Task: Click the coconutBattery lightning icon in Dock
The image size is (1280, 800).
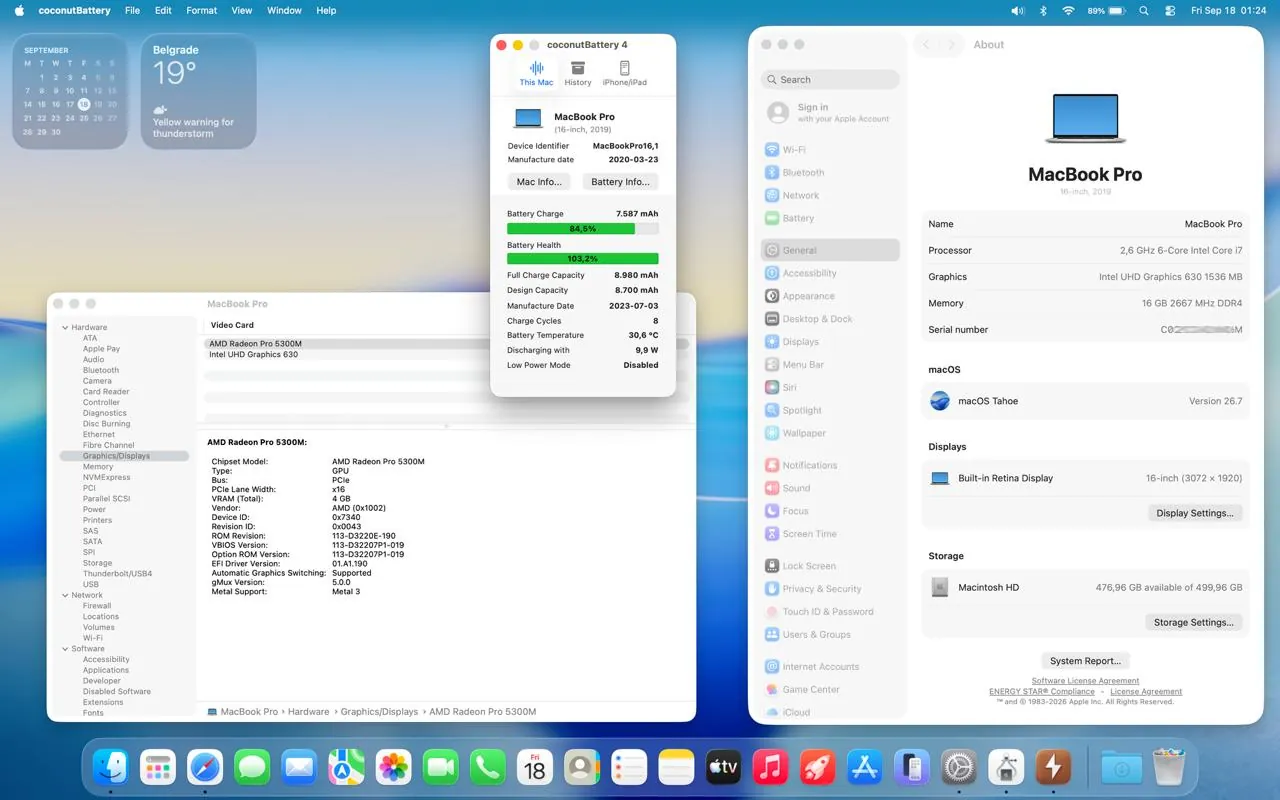Action: click(1053, 767)
